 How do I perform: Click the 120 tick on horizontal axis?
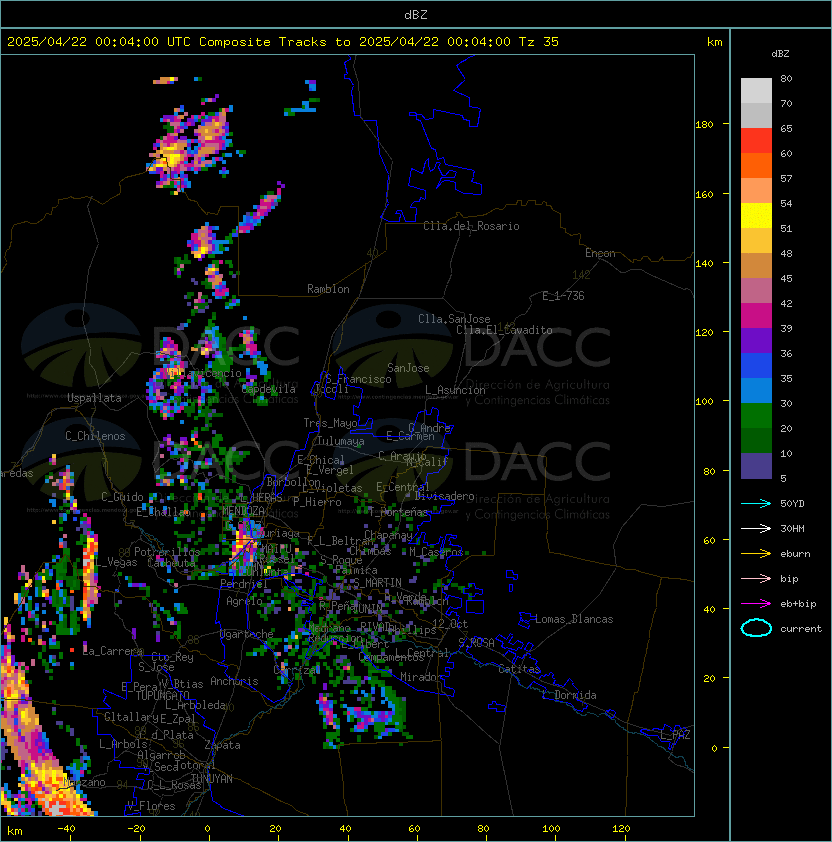pos(621,829)
